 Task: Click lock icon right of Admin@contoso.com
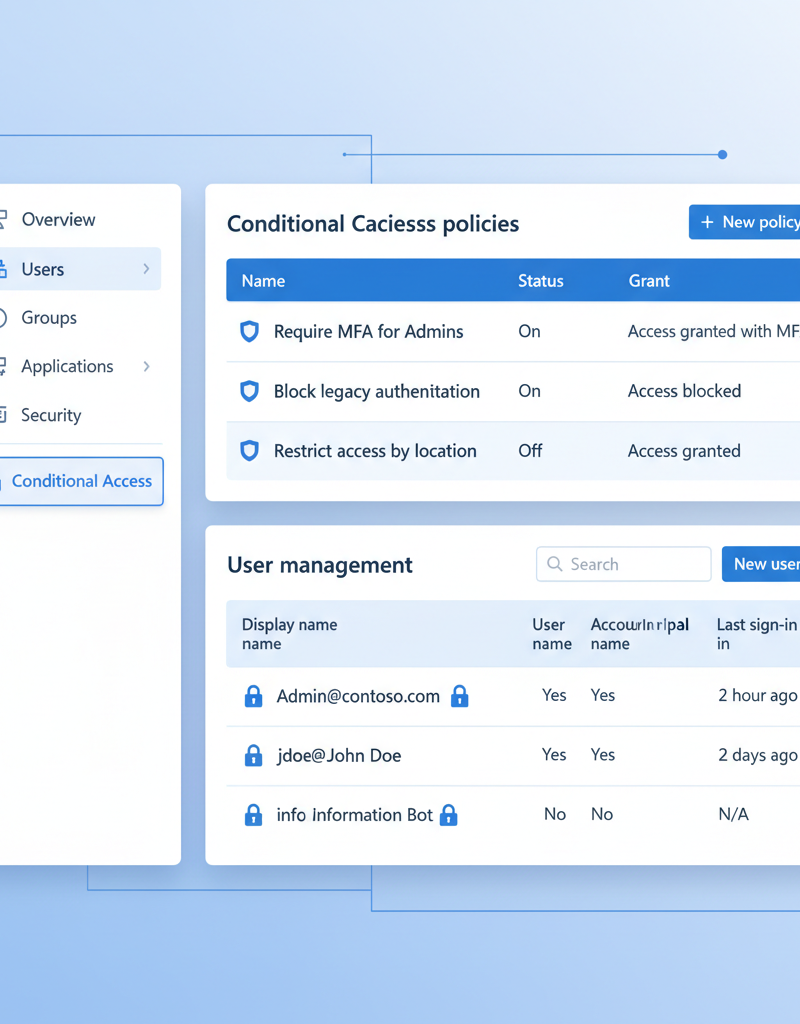tap(460, 696)
